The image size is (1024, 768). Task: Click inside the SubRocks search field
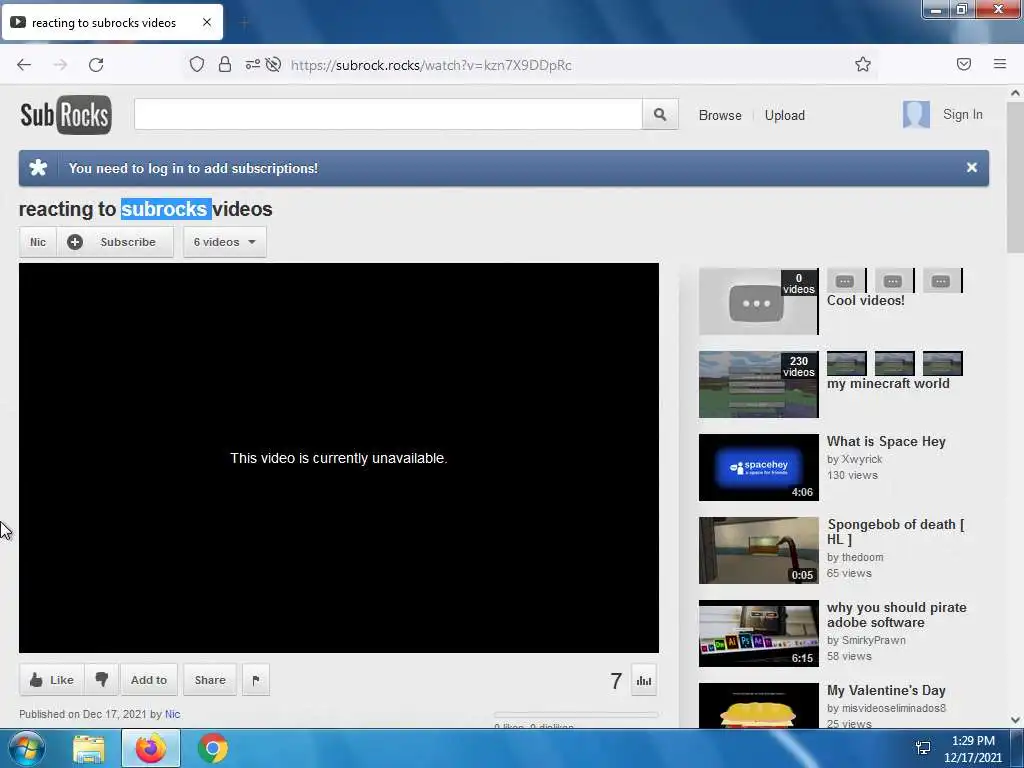[388, 114]
